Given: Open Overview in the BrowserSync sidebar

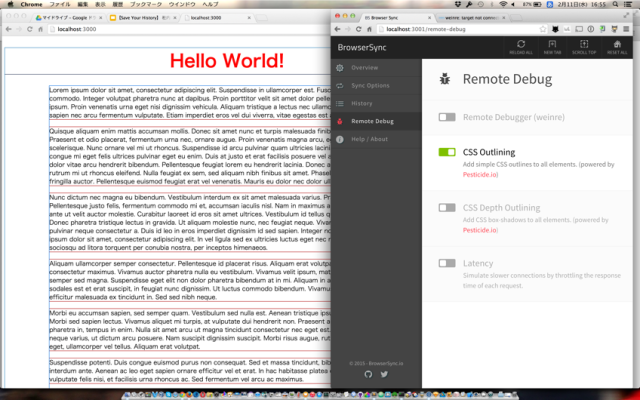Looking at the screenshot, I should coord(364,67).
